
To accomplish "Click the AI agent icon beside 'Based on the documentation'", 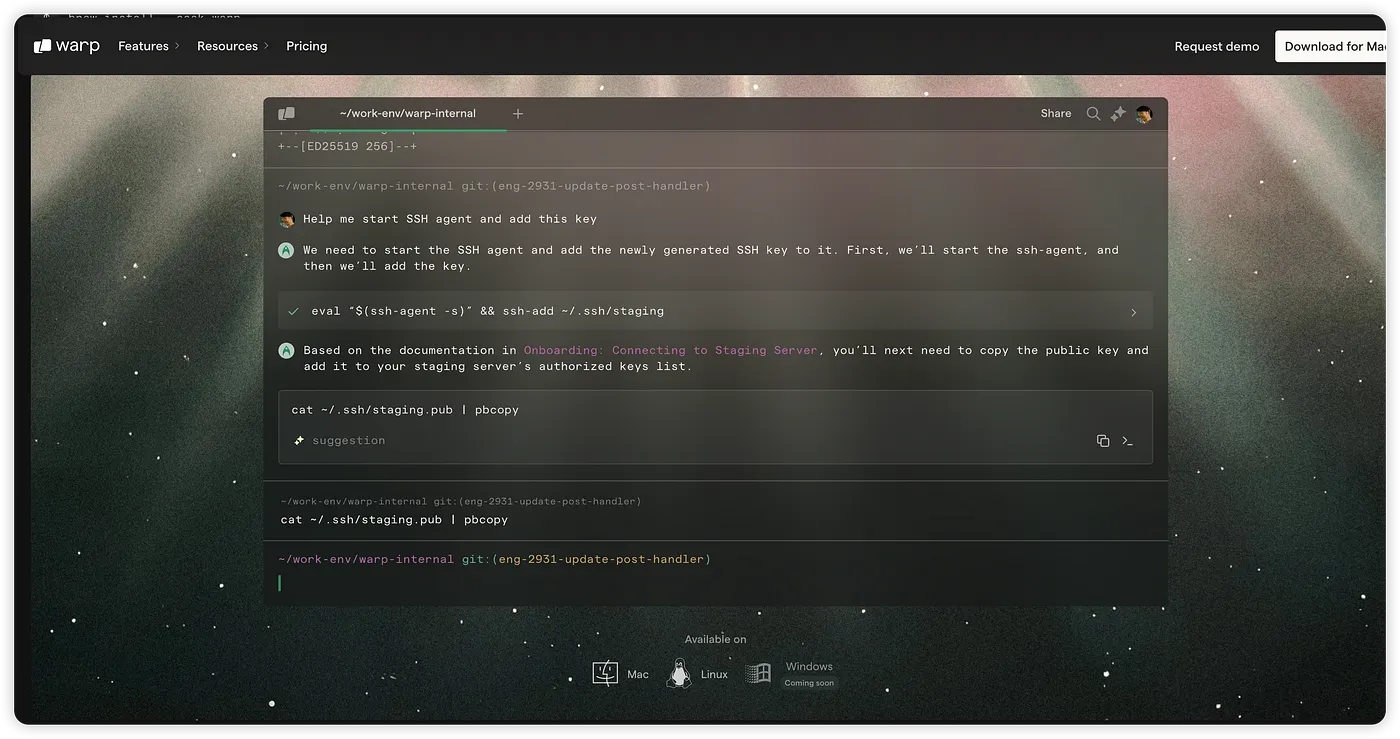I will click(x=286, y=350).
